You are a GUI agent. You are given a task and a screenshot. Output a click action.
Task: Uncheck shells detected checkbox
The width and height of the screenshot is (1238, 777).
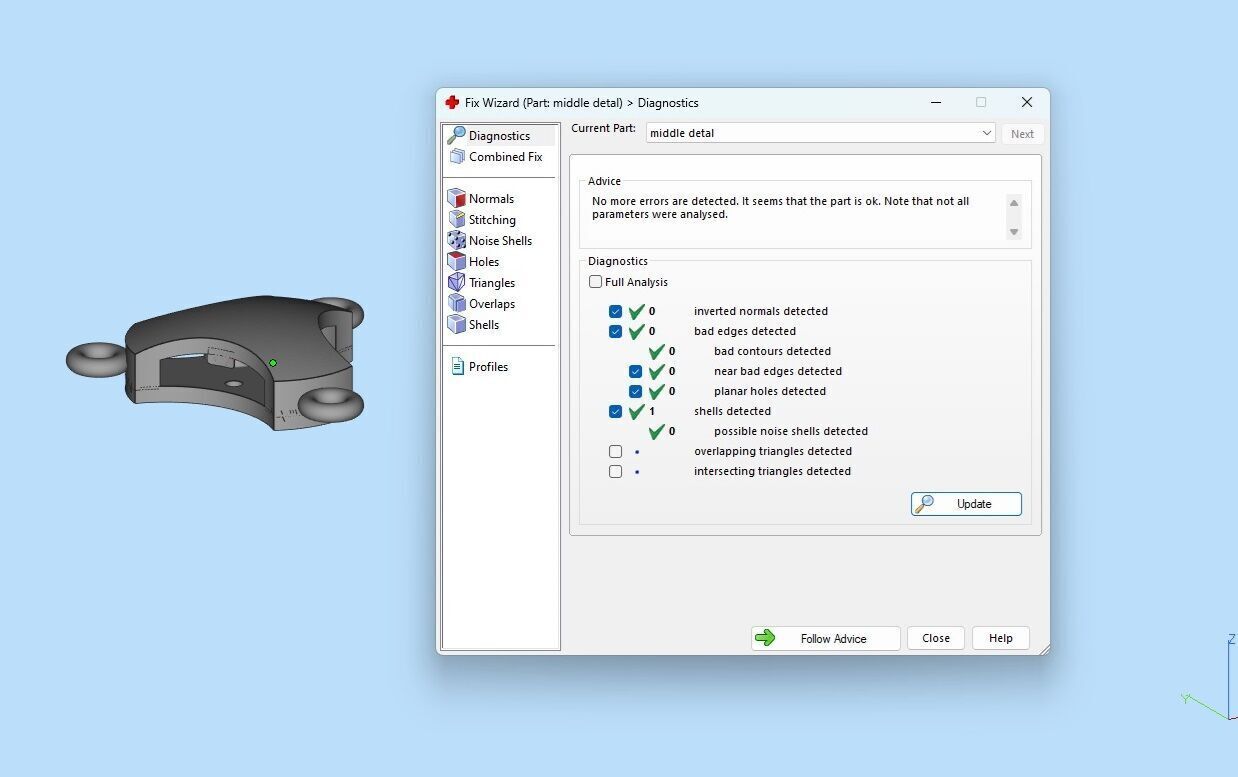pyautogui.click(x=615, y=411)
